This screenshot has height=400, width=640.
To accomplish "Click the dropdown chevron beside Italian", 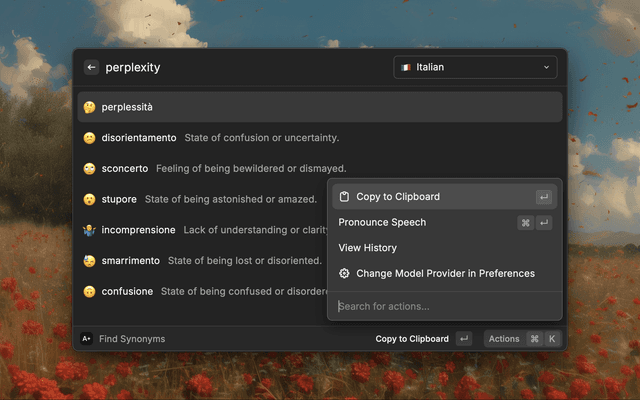I will (x=546, y=67).
